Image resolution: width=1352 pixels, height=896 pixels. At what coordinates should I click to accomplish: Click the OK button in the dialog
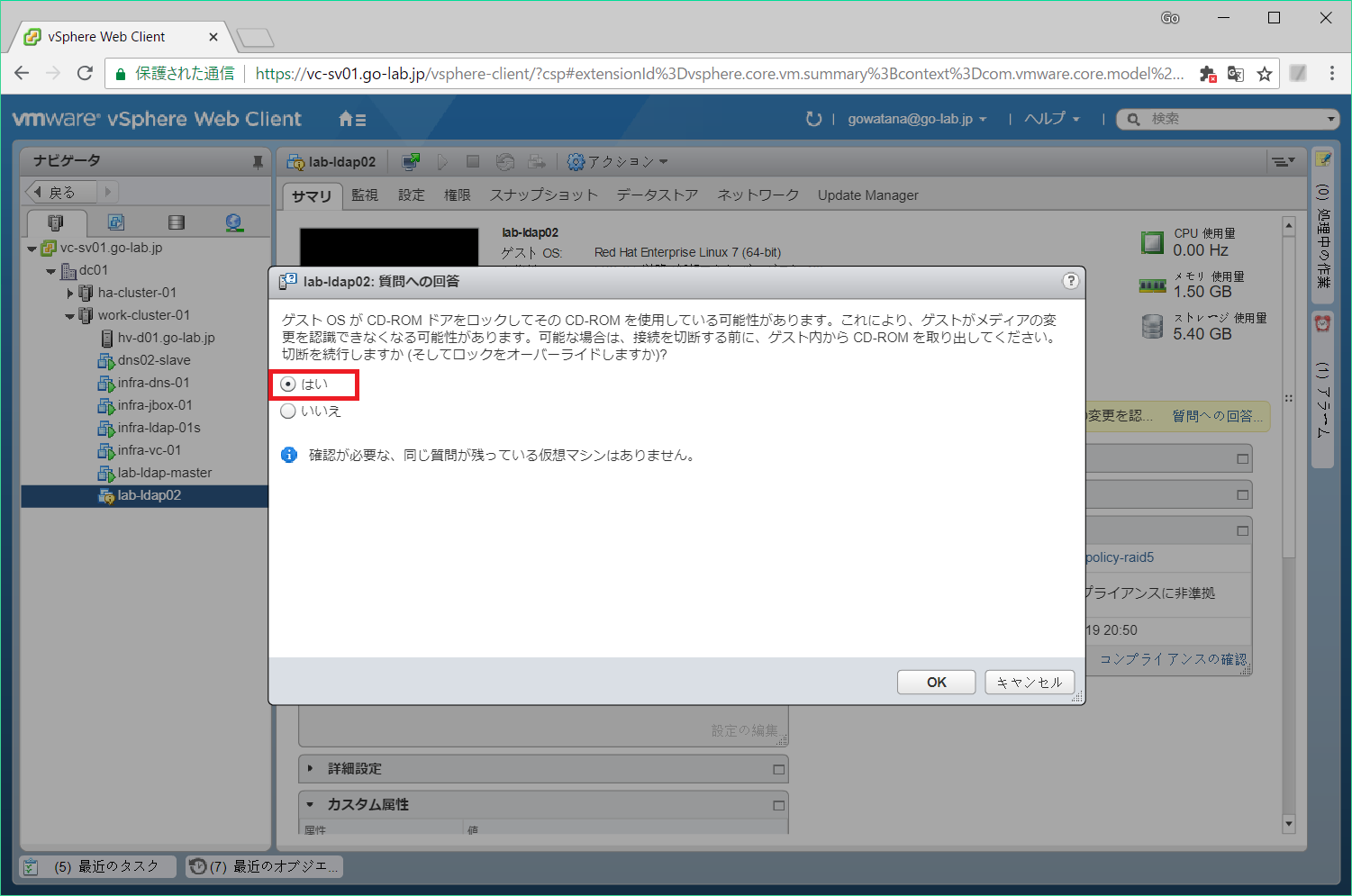(936, 682)
